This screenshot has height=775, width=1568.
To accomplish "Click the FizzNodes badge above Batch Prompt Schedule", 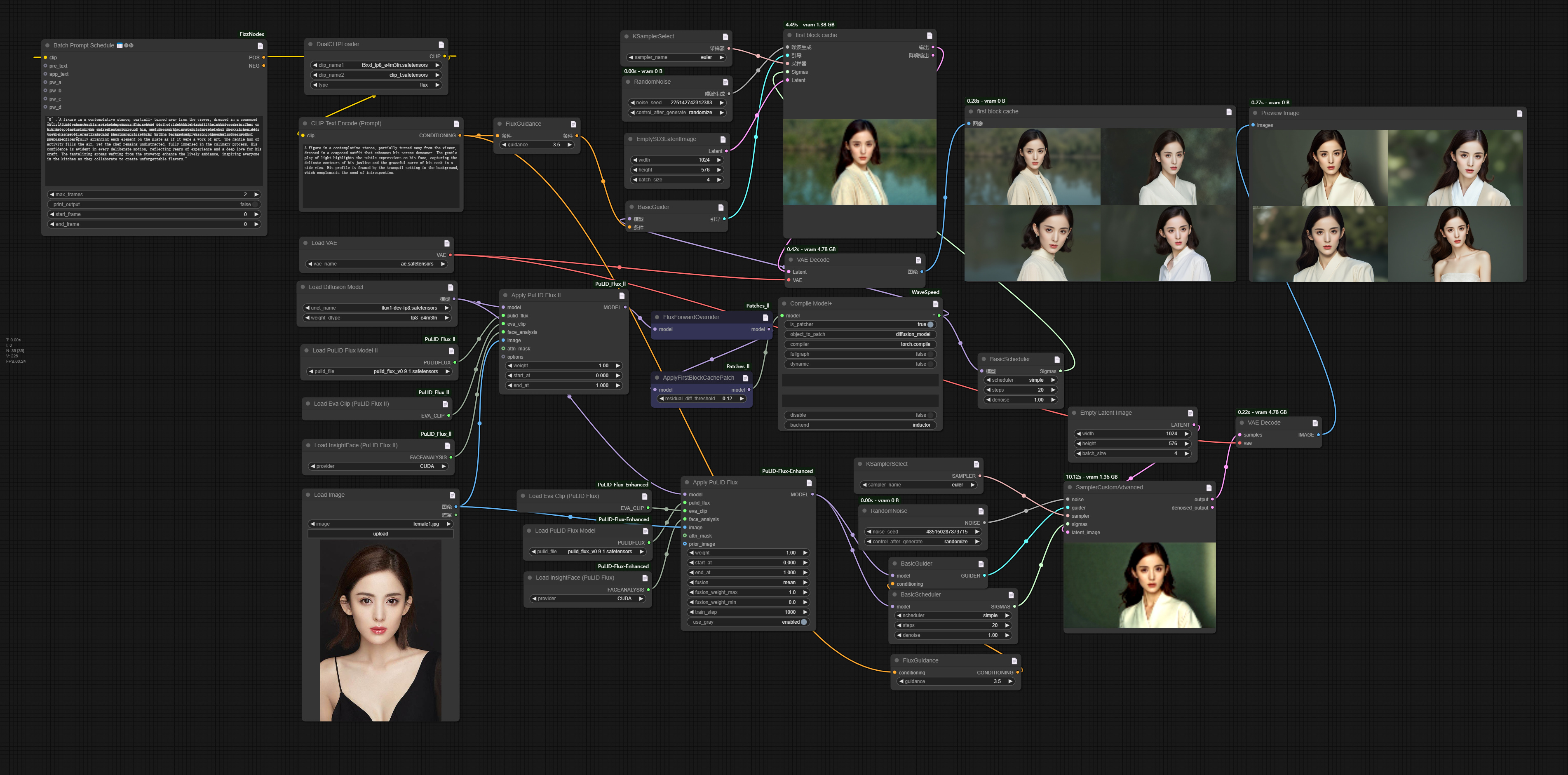I will [252, 34].
